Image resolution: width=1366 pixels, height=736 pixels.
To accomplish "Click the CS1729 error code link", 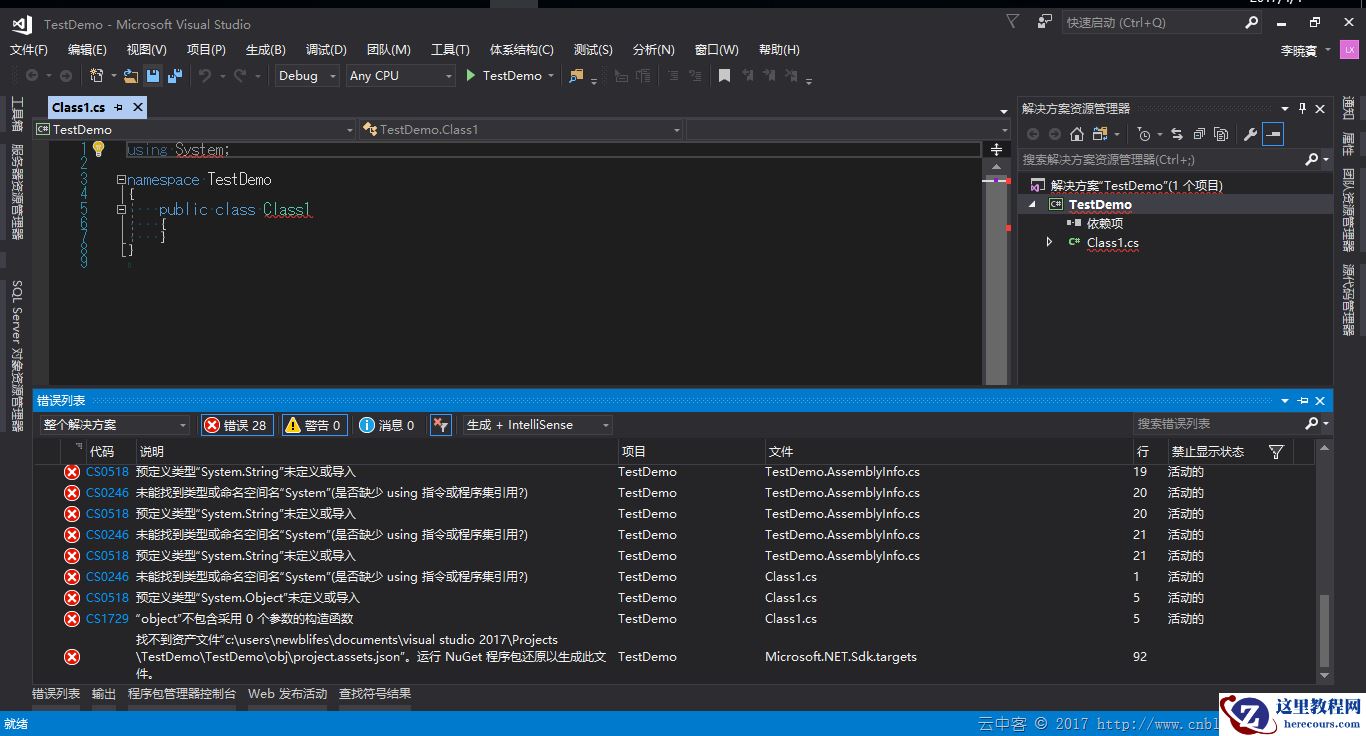I will [107, 619].
